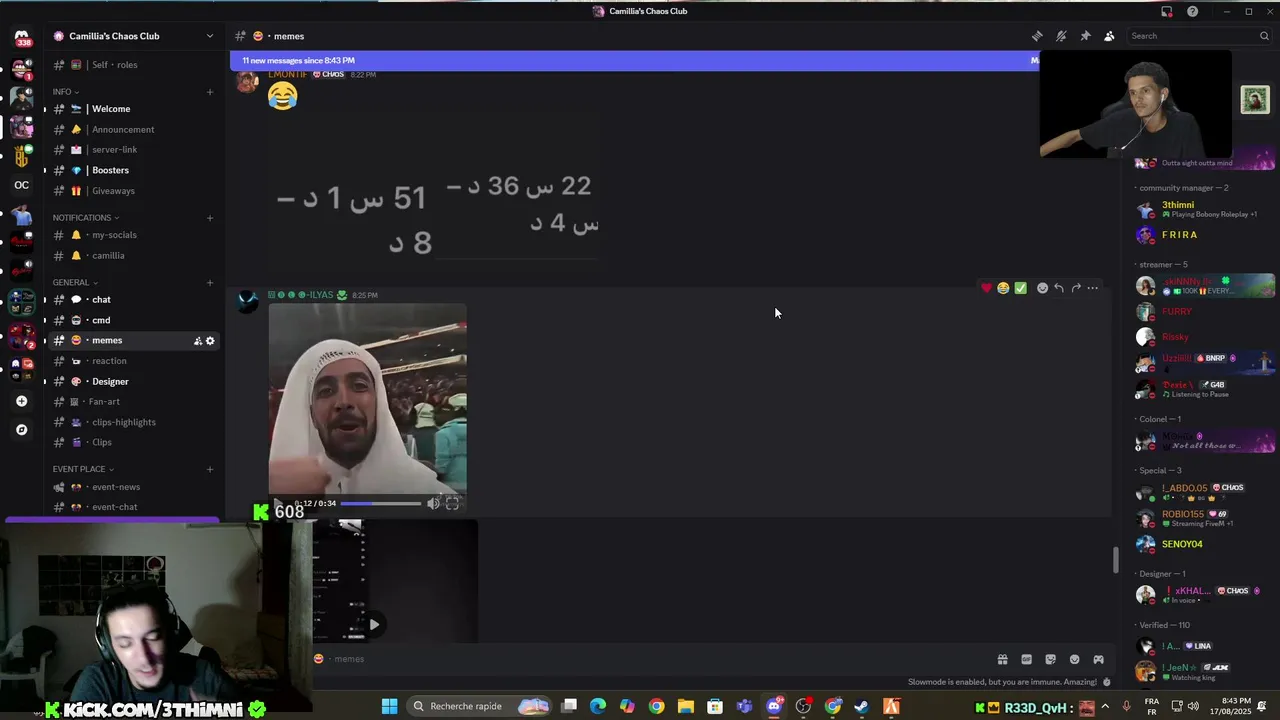Play the lower video attachment
Screen dimensions: 1280x720
click(374, 624)
